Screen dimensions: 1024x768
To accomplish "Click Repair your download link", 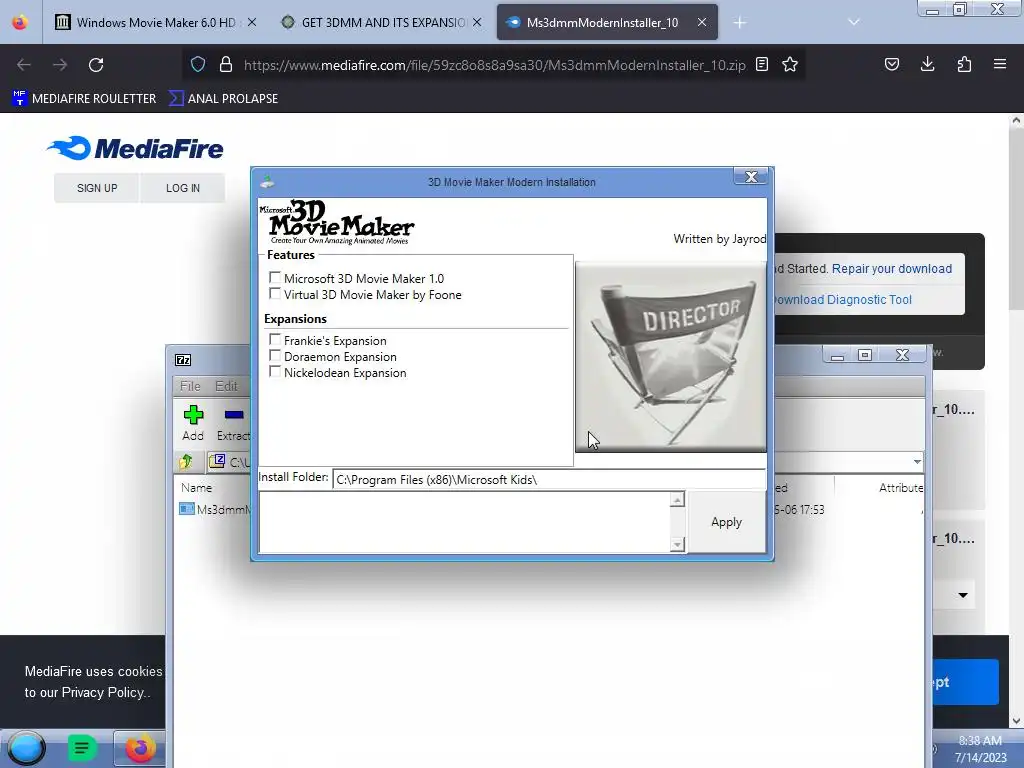I will (x=891, y=268).
